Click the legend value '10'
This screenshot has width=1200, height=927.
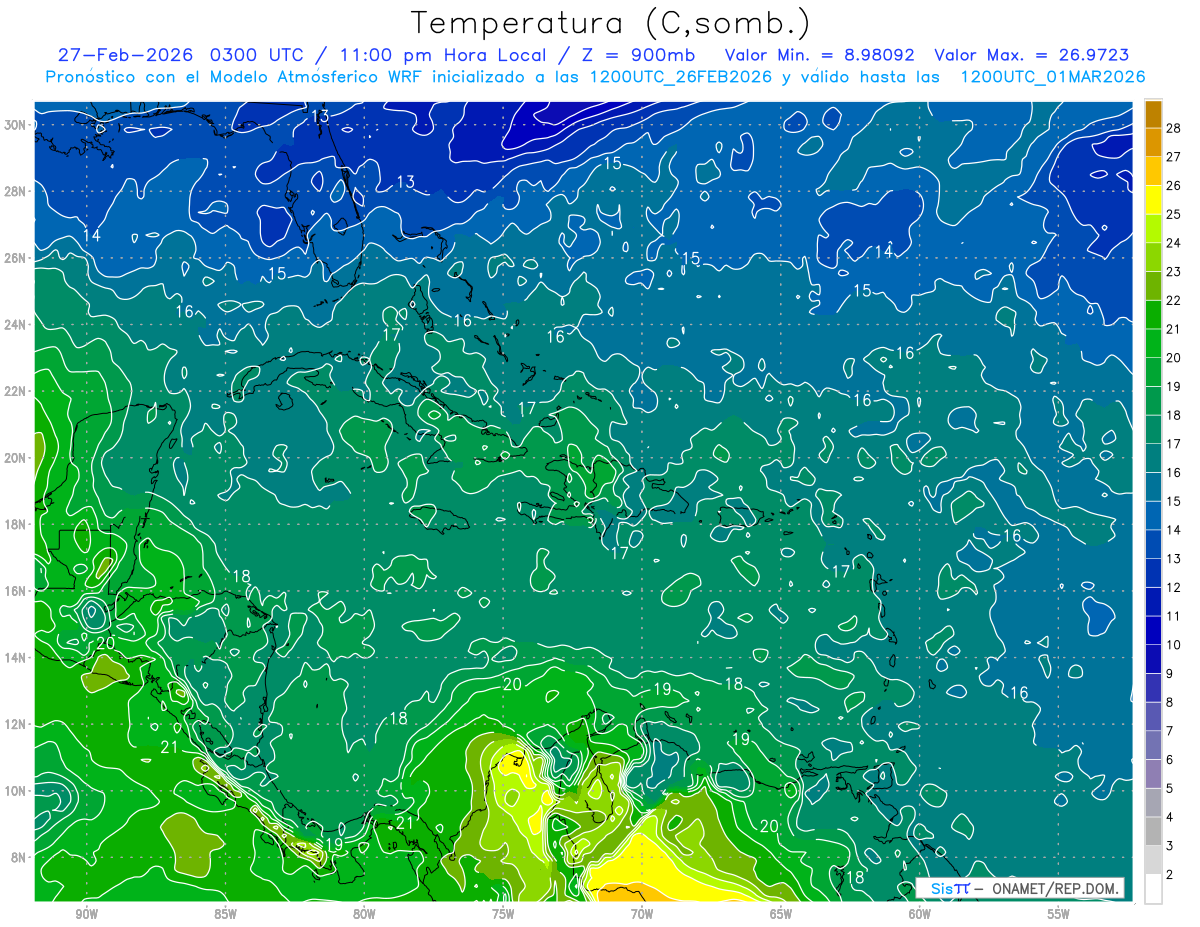[x=1174, y=645]
